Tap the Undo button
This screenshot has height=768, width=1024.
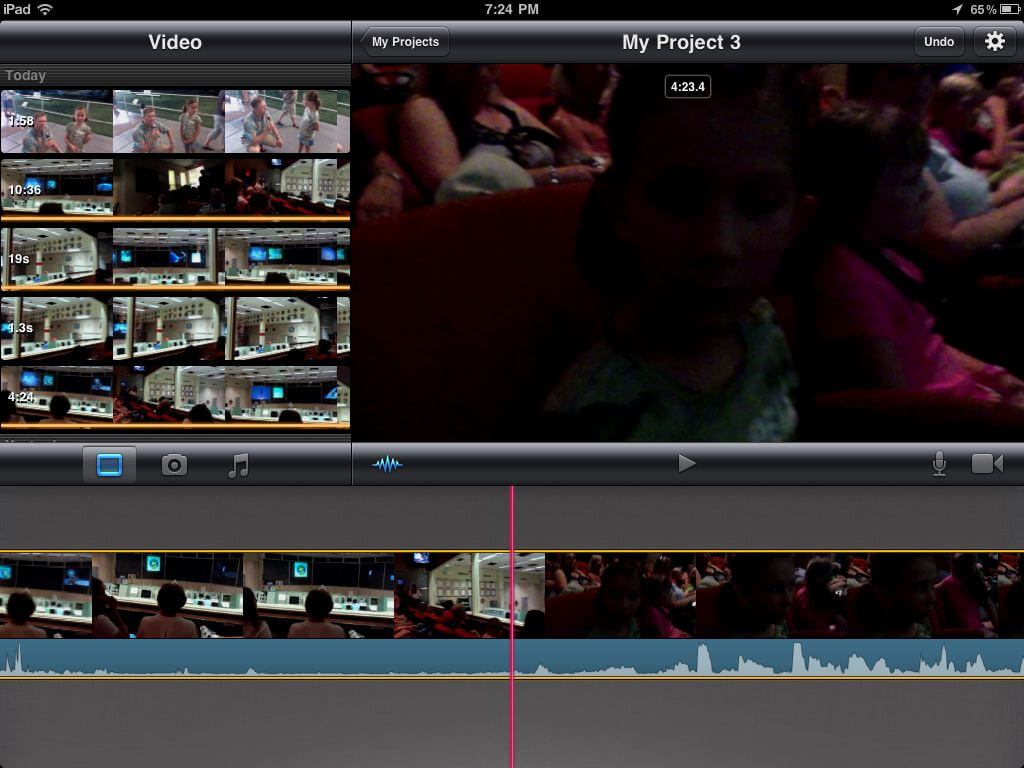point(938,42)
